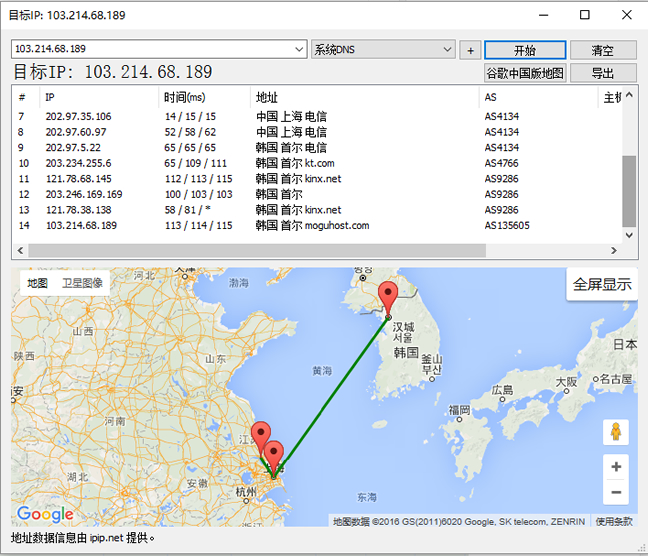Open the 使用条款 terms link
This screenshot has height=556, width=648.
click(614, 520)
